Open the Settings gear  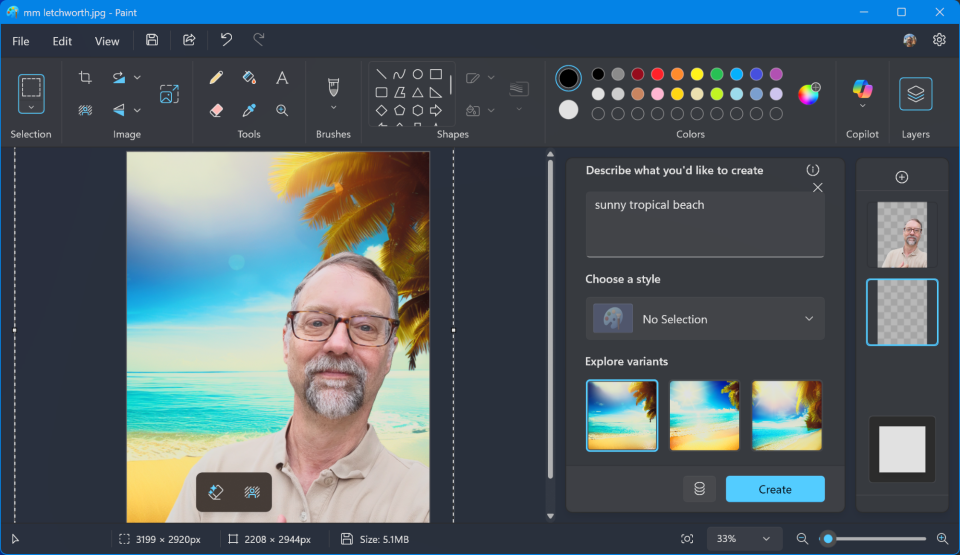(939, 40)
